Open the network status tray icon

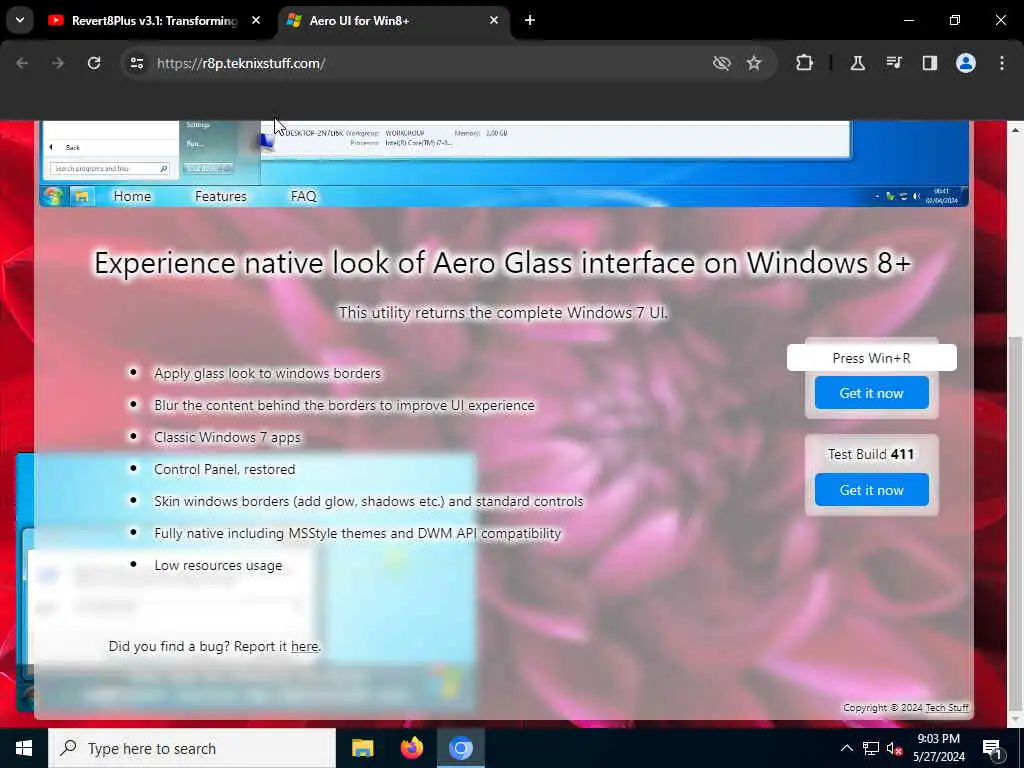tap(871, 748)
